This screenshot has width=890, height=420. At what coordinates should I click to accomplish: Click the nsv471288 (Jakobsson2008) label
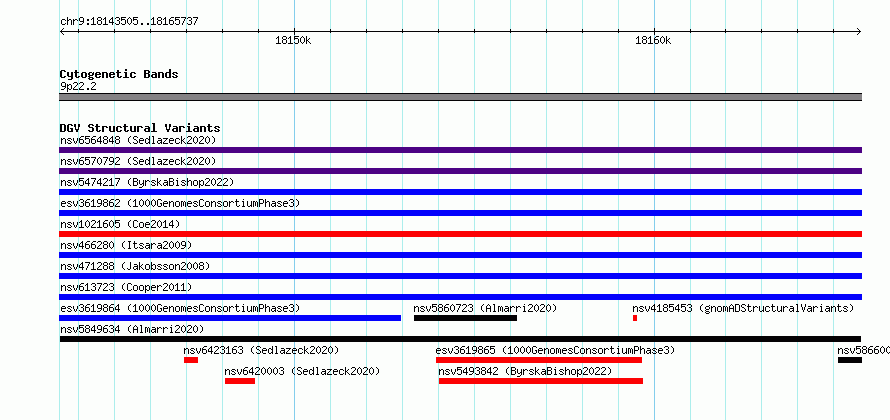click(135, 266)
